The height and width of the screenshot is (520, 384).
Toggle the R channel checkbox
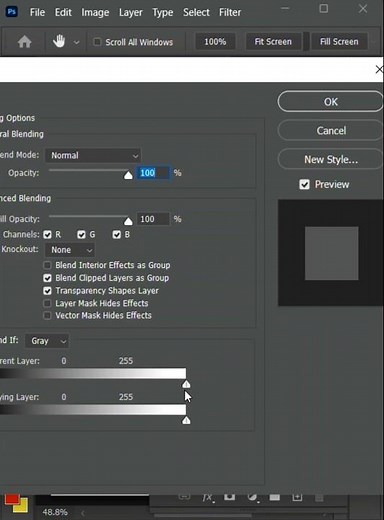click(48, 235)
